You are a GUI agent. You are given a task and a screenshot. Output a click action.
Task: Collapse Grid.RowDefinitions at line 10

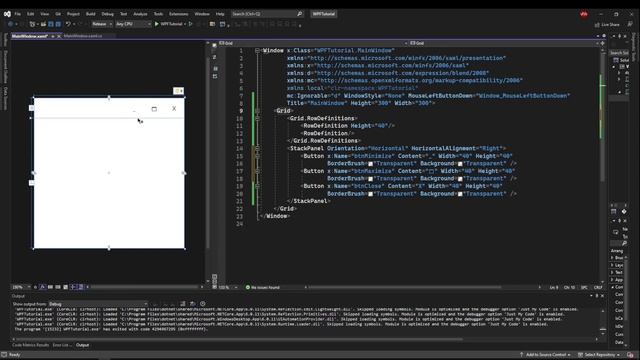[257, 118]
